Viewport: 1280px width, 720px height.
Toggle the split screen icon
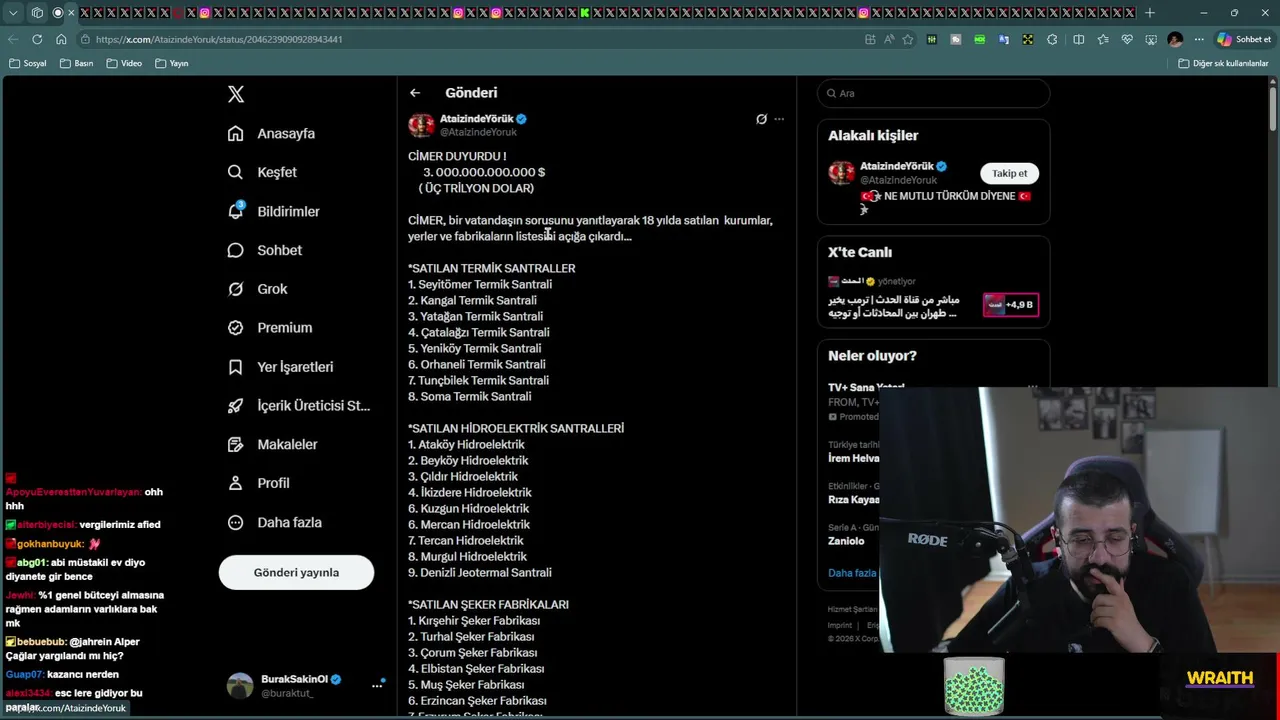point(1078,39)
